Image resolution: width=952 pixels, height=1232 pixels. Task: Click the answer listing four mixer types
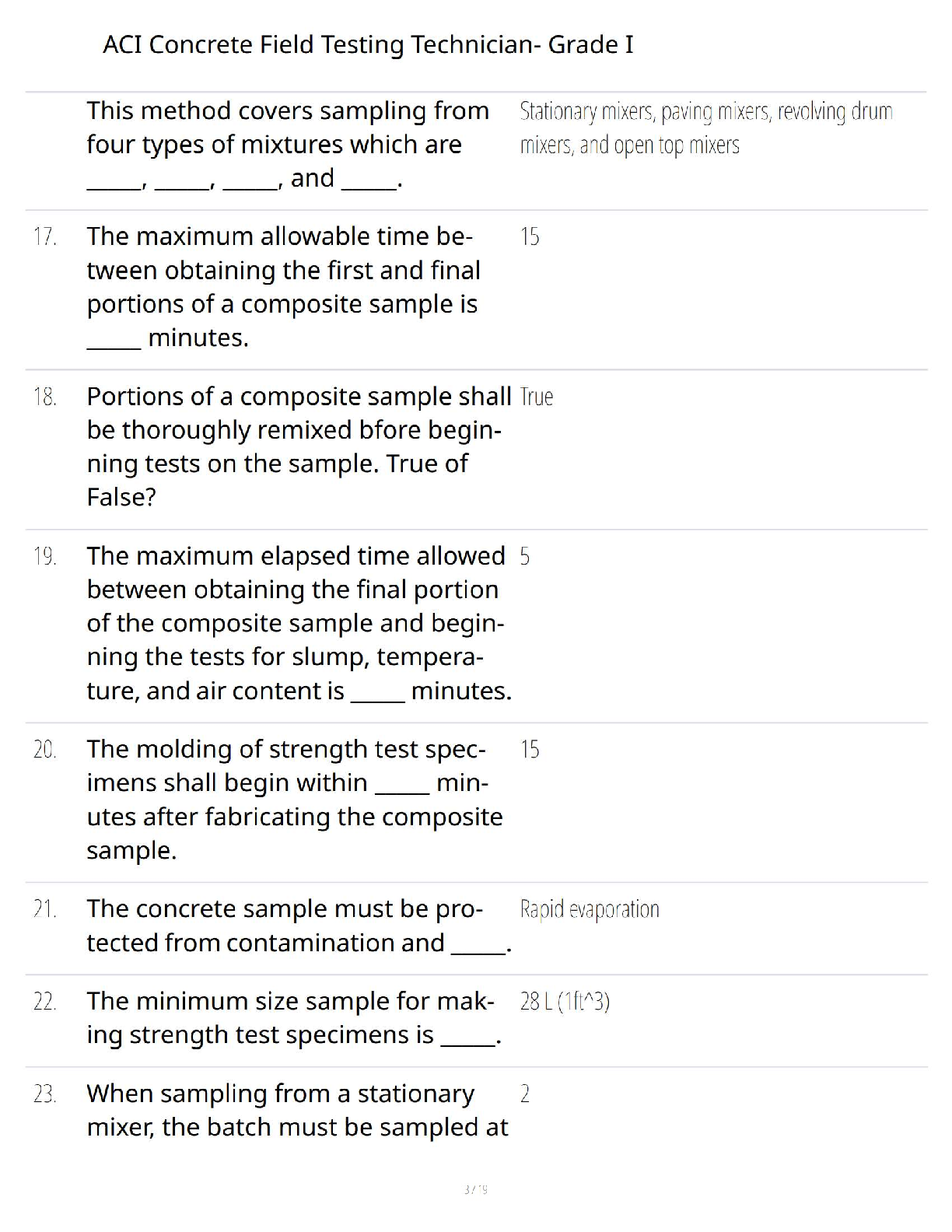click(x=705, y=128)
